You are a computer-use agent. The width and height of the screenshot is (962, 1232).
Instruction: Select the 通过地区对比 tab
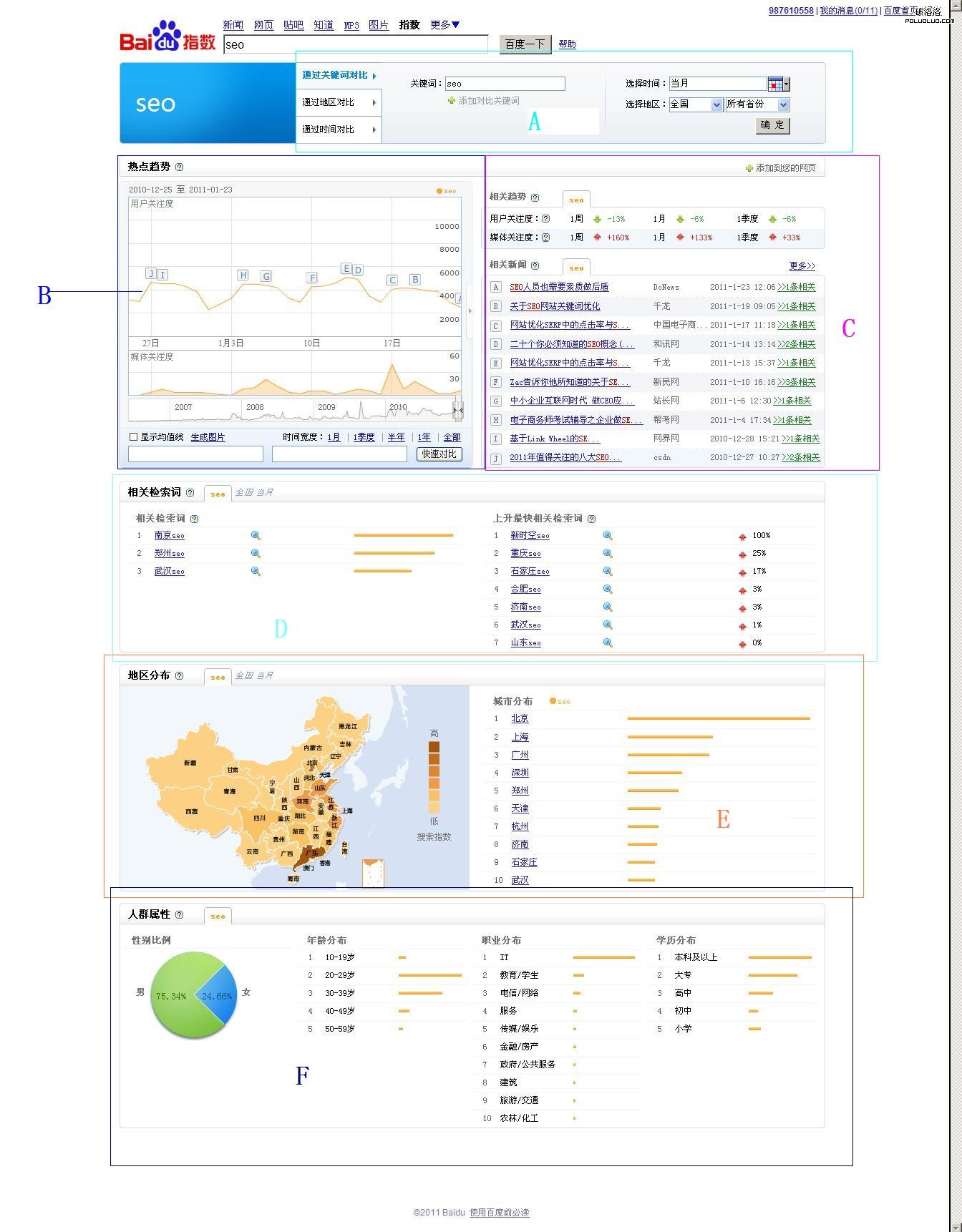click(339, 103)
